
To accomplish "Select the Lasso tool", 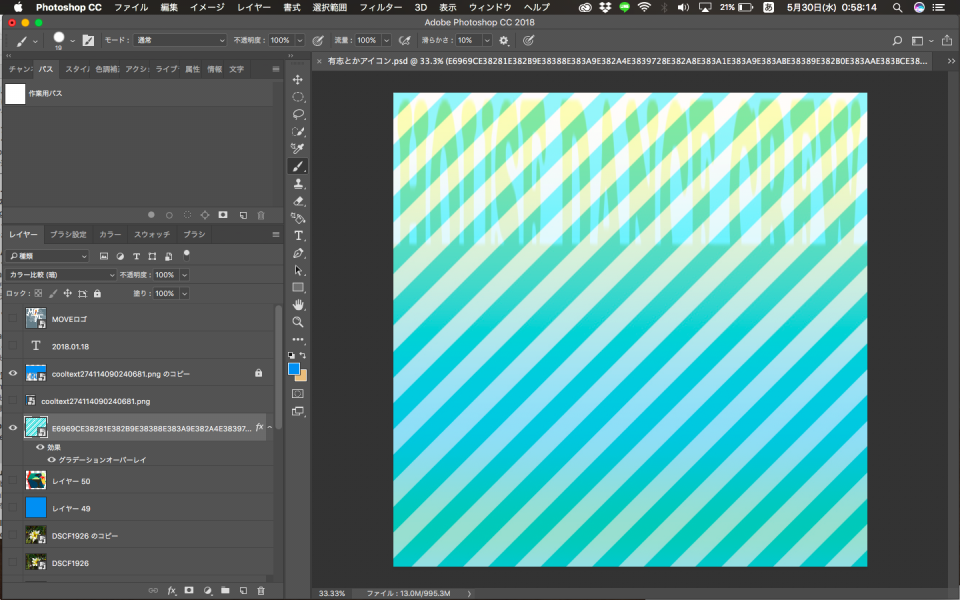I will (x=298, y=114).
